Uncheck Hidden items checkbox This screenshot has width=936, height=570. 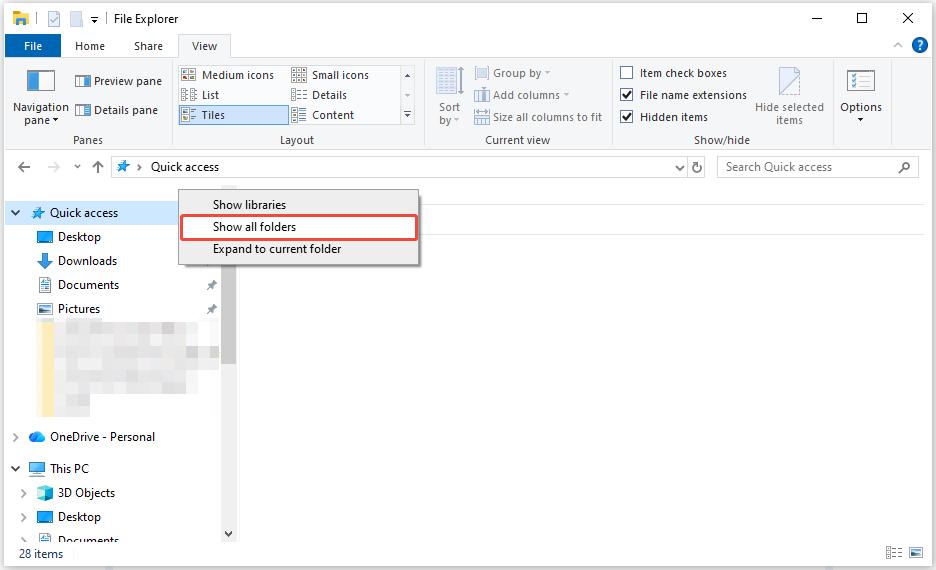(626, 116)
